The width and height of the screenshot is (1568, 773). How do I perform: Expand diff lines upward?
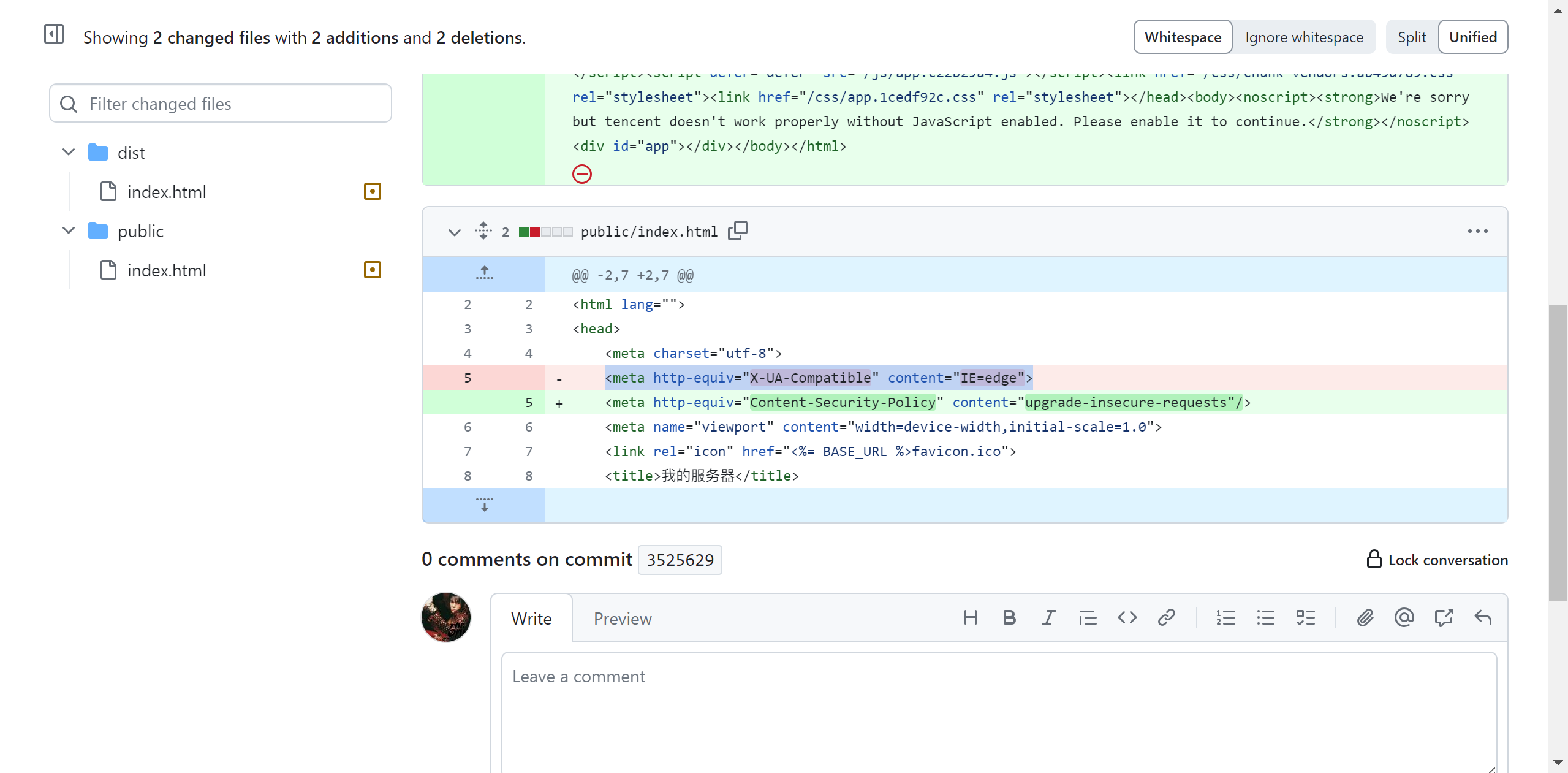(484, 273)
